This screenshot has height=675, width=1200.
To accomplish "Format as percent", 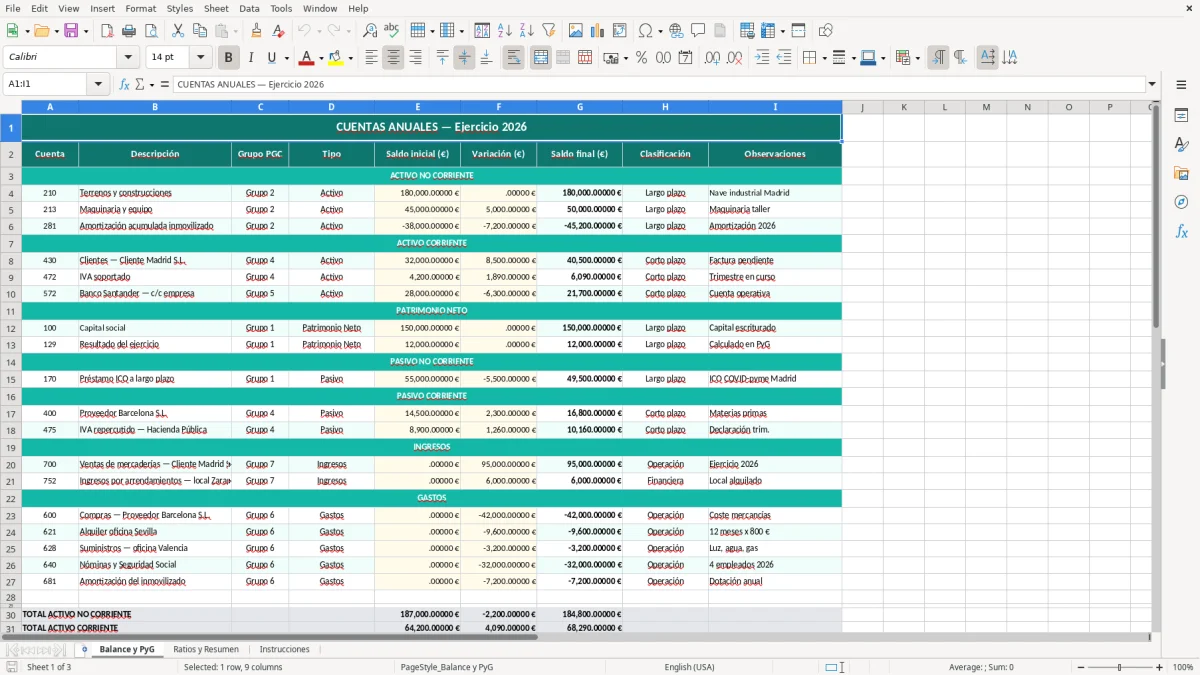I will 641,58.
